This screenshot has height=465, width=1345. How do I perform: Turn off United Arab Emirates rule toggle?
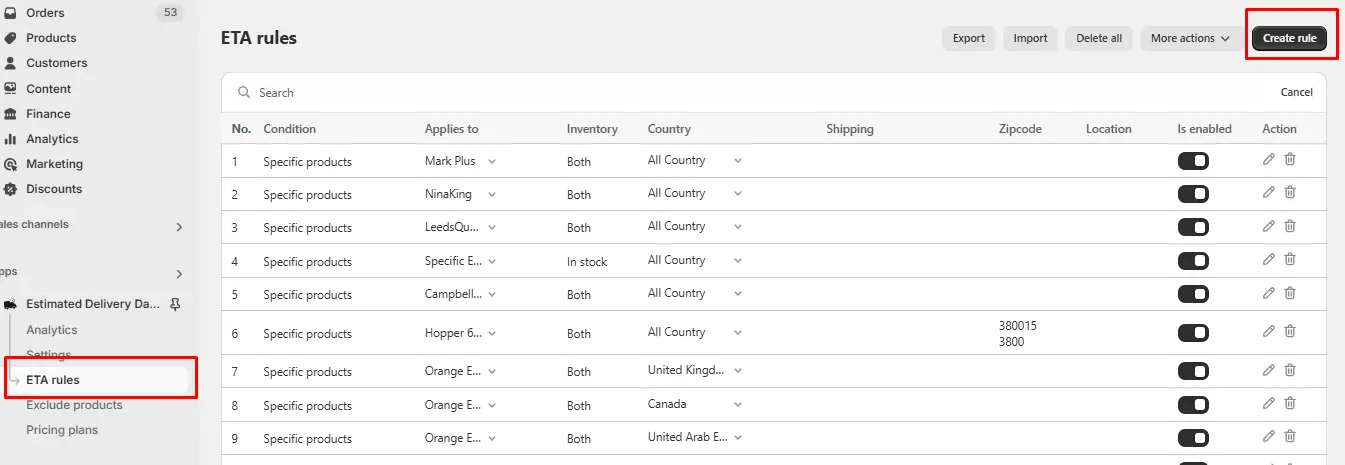coord(1193,438)
